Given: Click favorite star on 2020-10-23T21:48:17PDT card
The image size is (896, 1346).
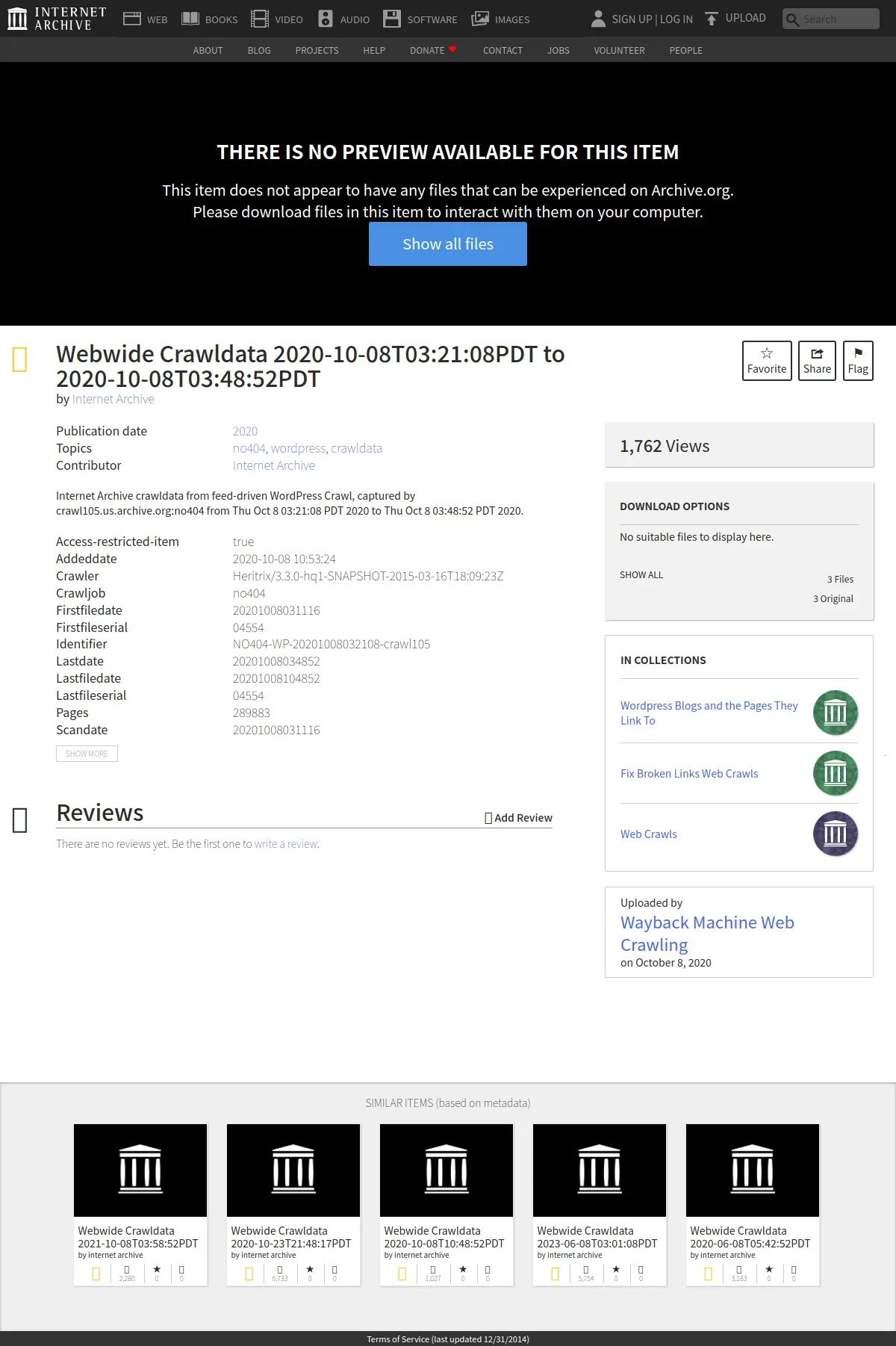Looking at the screenshot, I should (310, 1269).
